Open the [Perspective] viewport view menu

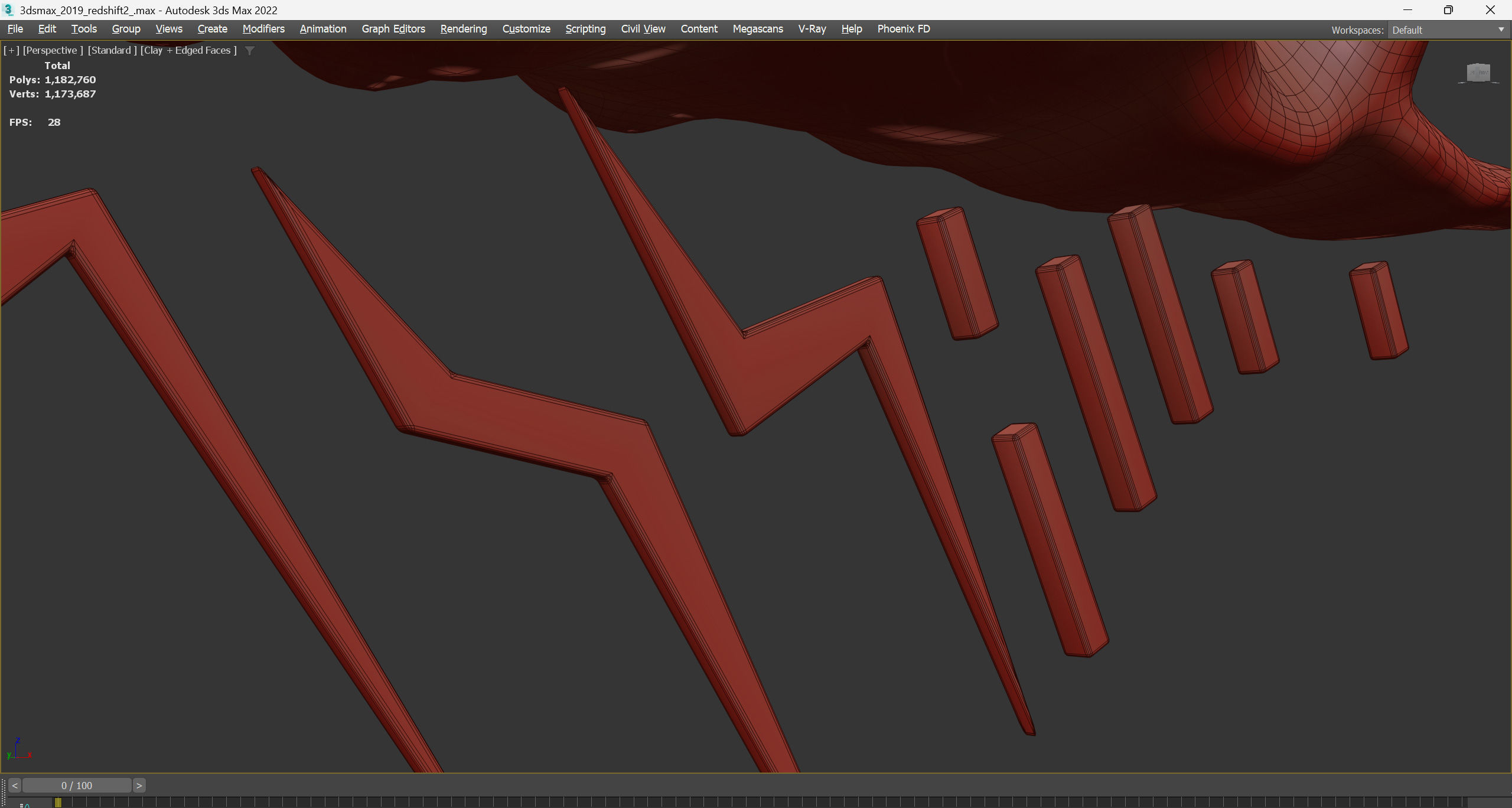tap(53, 51)
